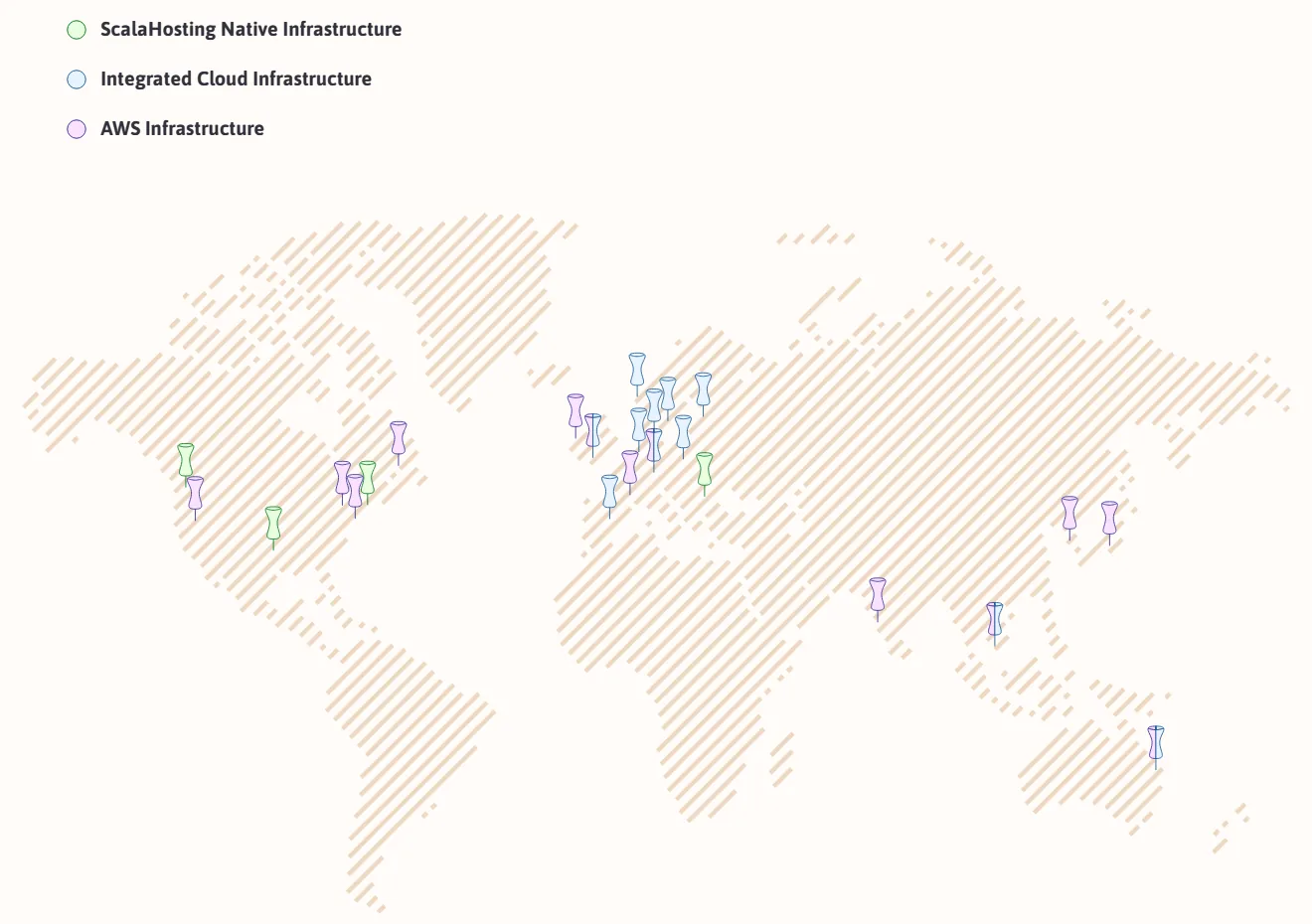Select the 'AWS Infrastructure' legend label
The image size is (1312, 924).
click(183, 129)
